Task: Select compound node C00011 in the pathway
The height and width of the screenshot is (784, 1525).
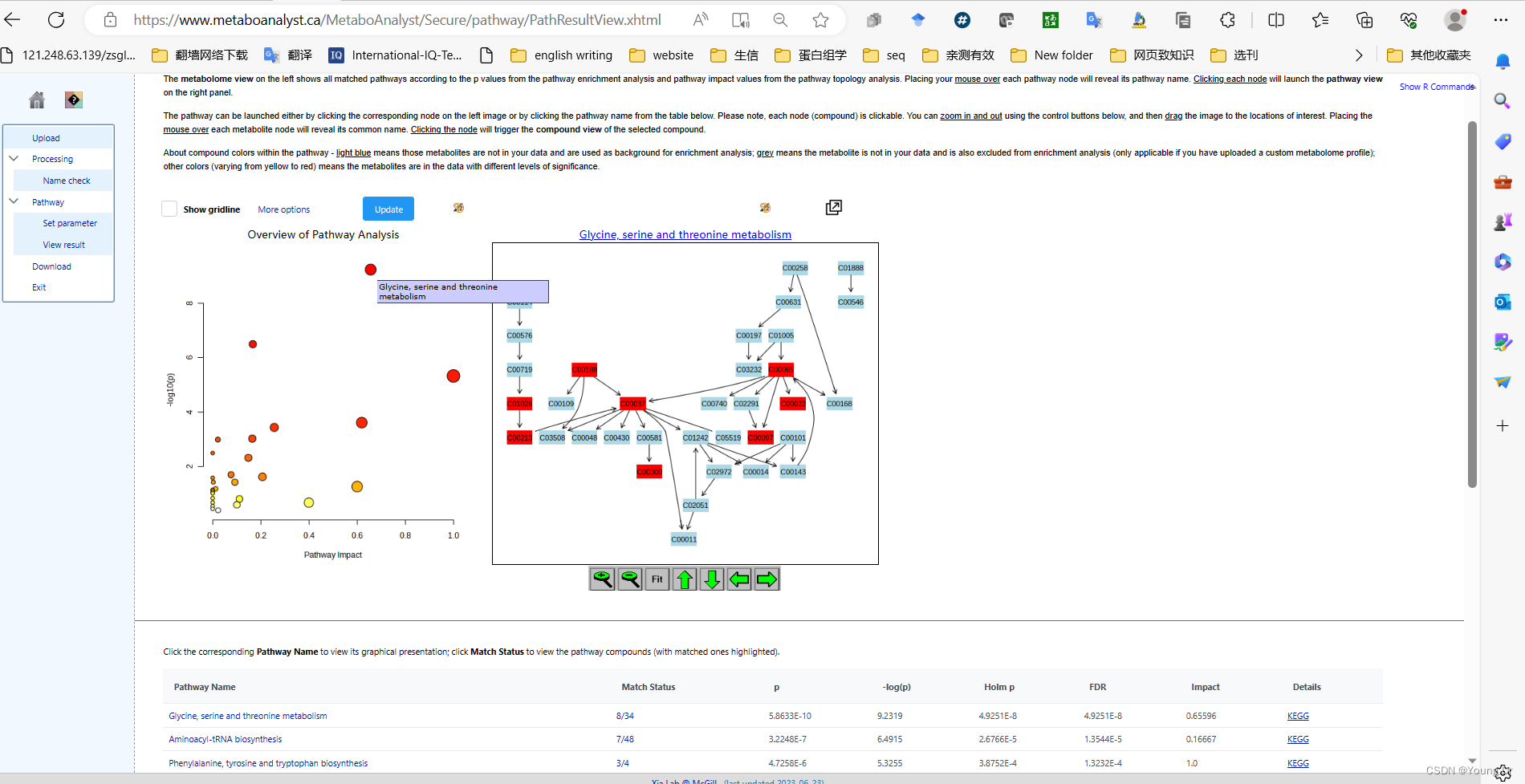Action: click(684, 538)
